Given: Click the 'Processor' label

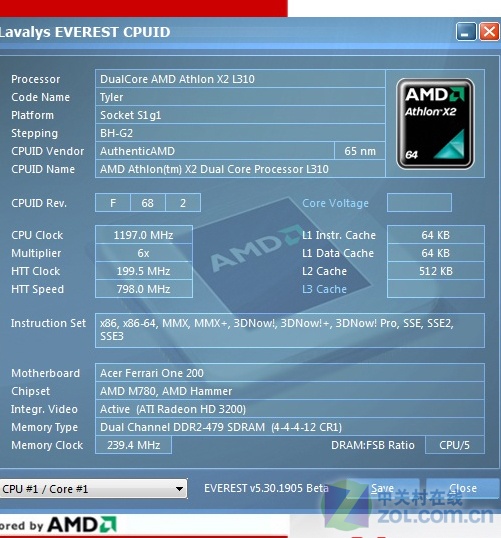Looking at the screenshot, I should click(36, 79).
